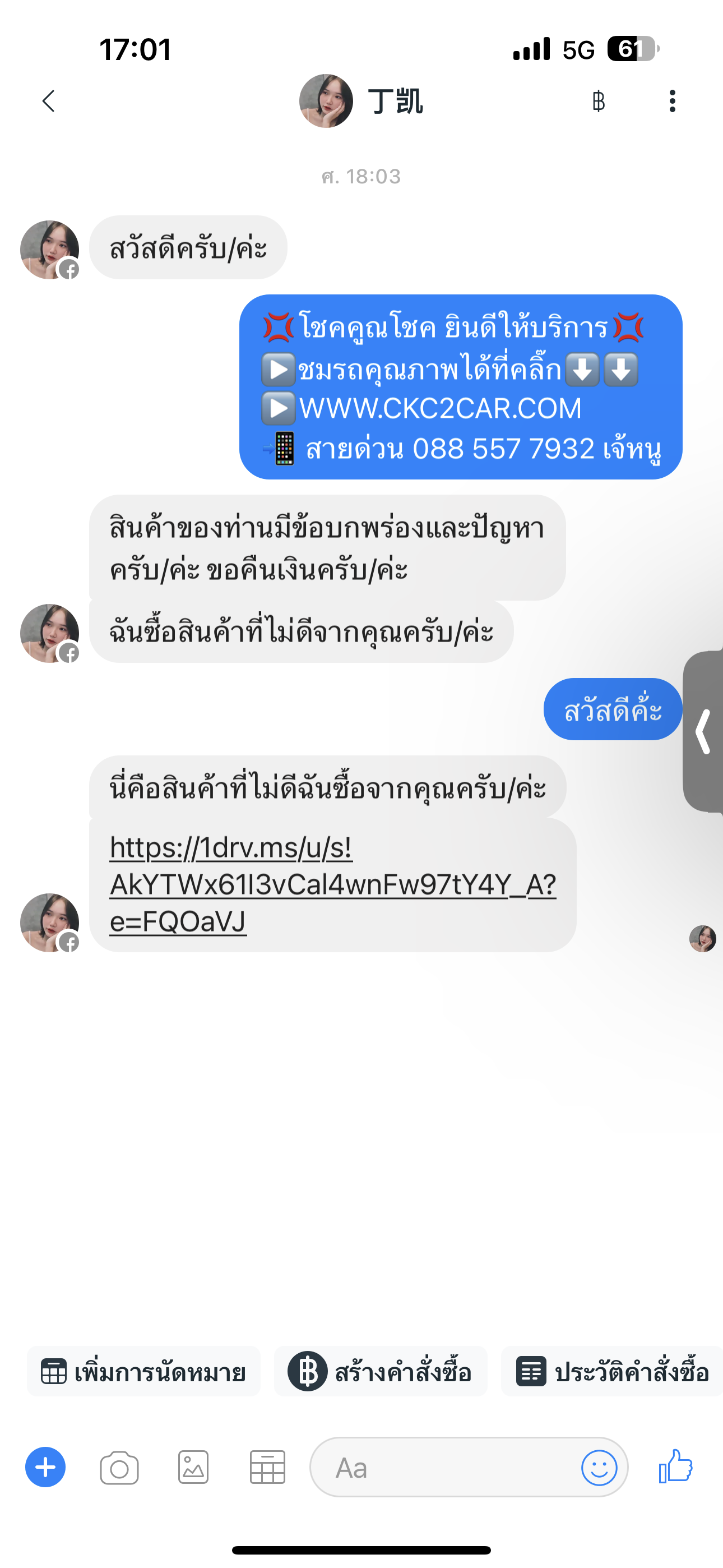
Task: Tap the blue plus button
Action: click(45, 1467)
